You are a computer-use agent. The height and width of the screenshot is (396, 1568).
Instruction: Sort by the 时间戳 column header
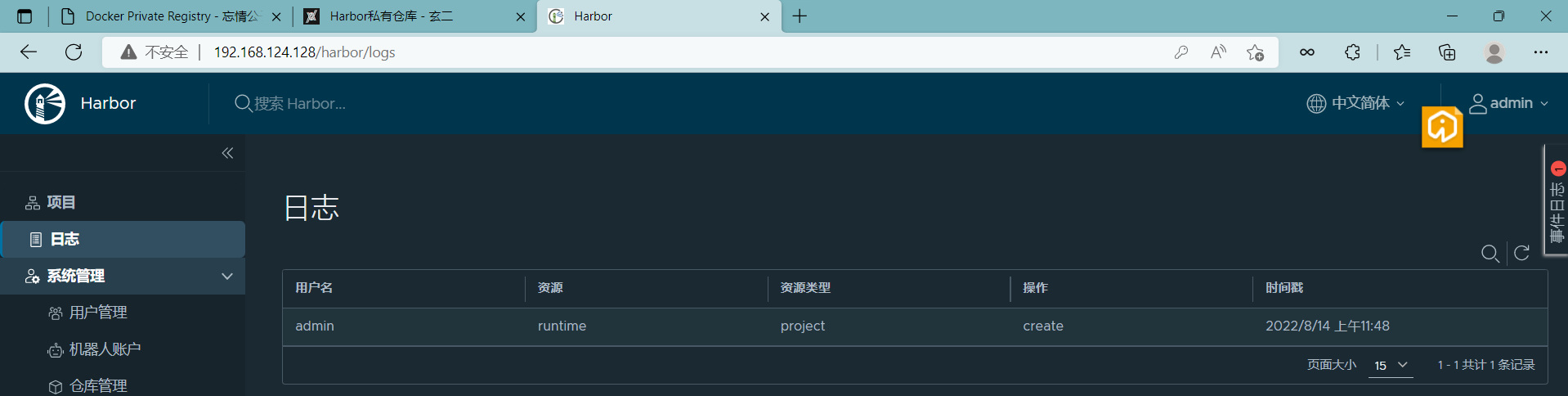[1284, 288]
